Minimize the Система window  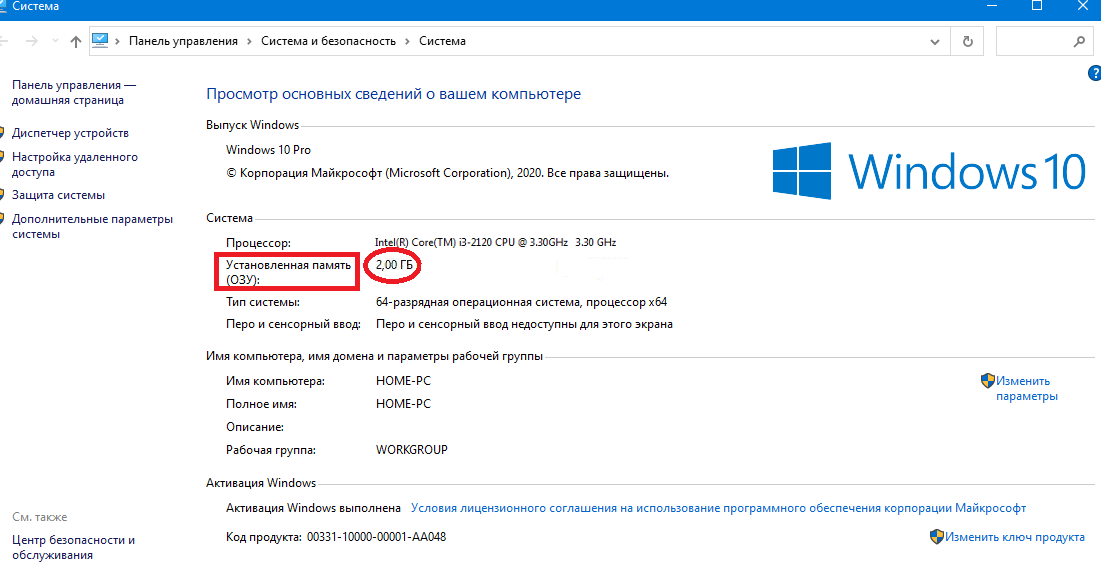(991, 6)
